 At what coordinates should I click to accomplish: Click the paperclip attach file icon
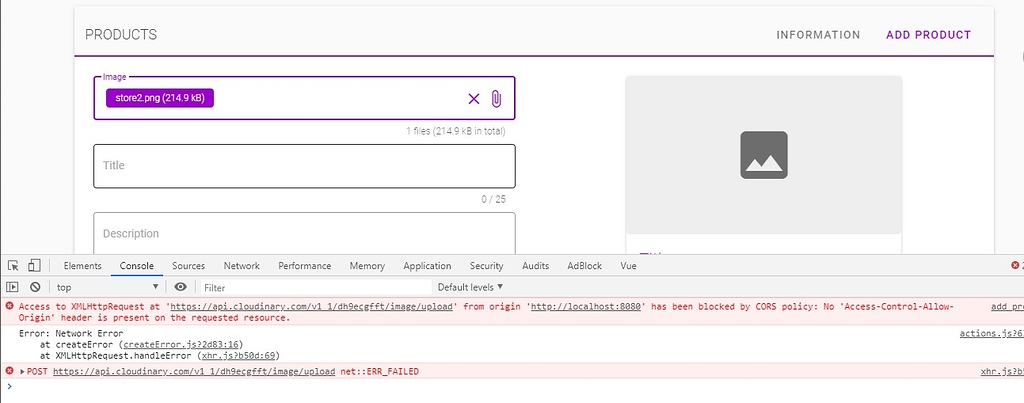pyautogui.click(x=496, y=98)
